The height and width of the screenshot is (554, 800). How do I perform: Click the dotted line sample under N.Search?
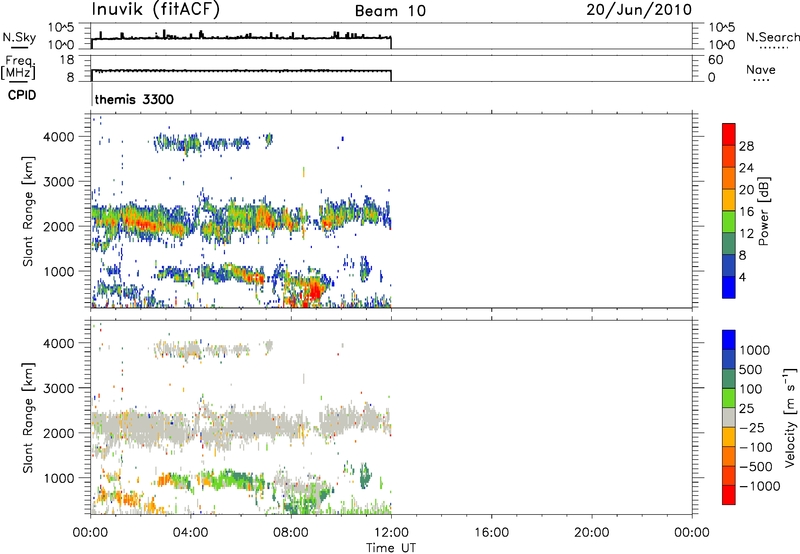pyautogui.click(x=774, y=48)
